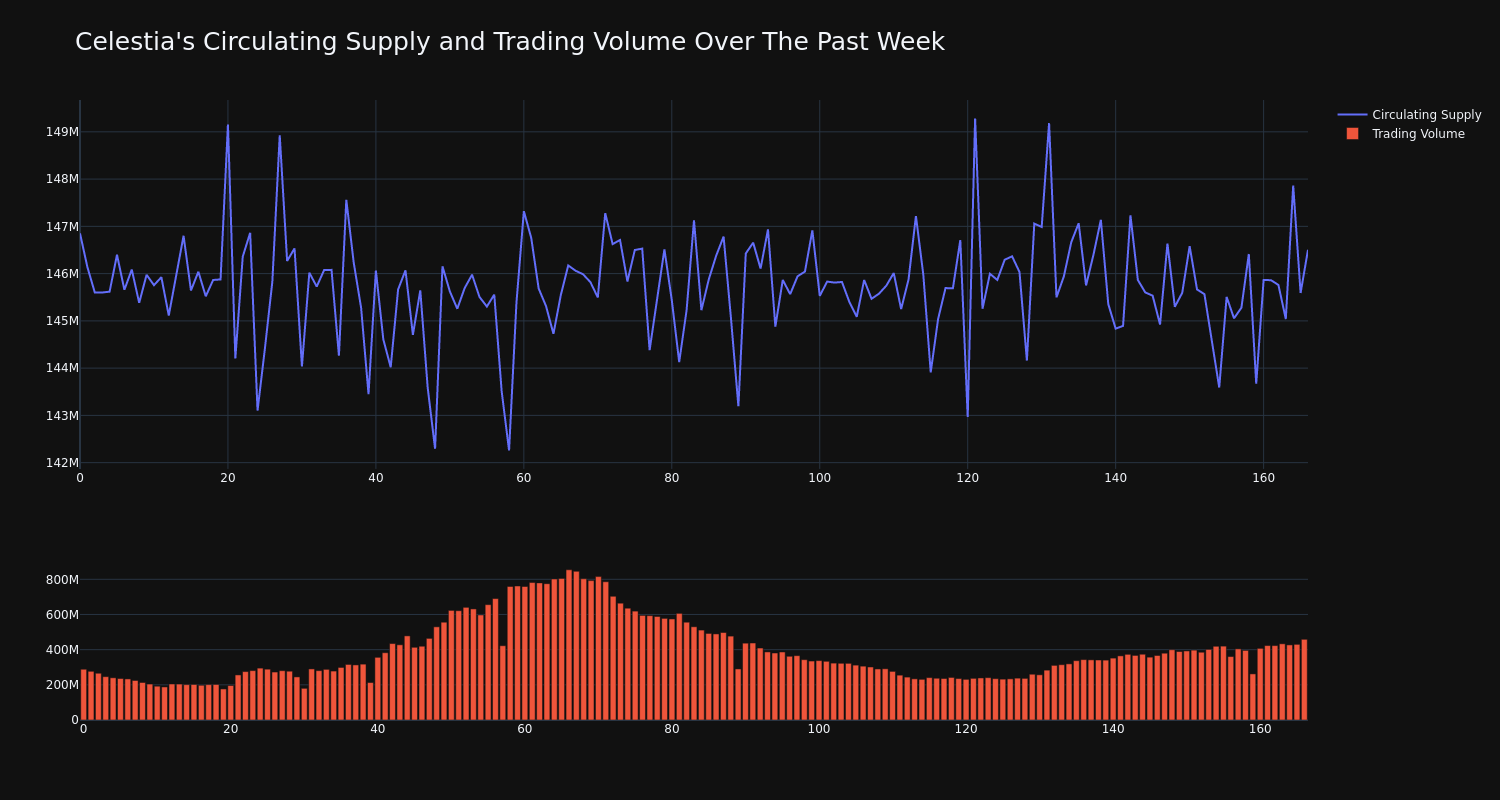Click the 142M label on the supply axis
1500x800 pixels.
(61, 463)
